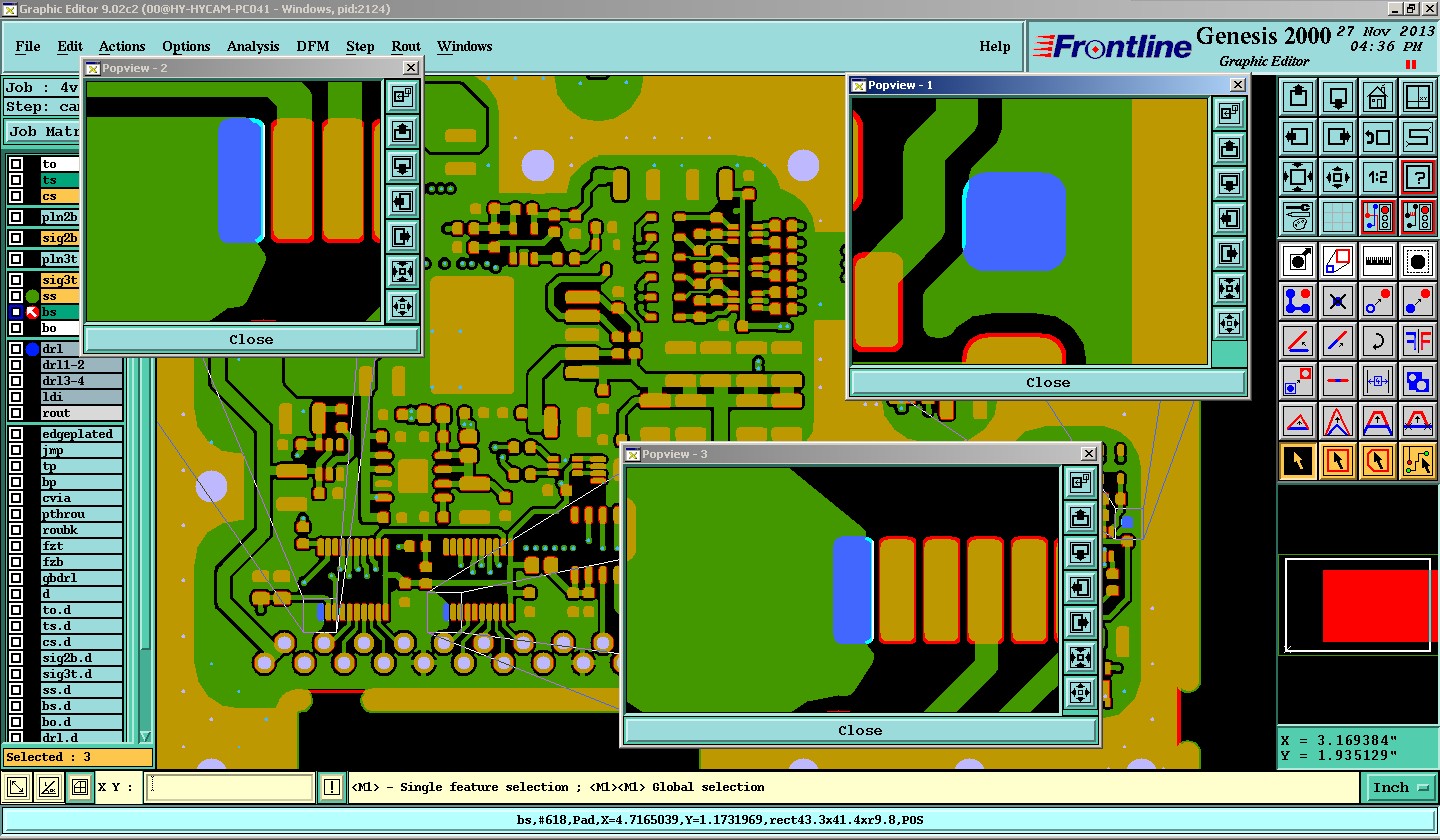Screen dimensions: 1440x840
Task: Open the Options menu
Action: coord(186,46)
